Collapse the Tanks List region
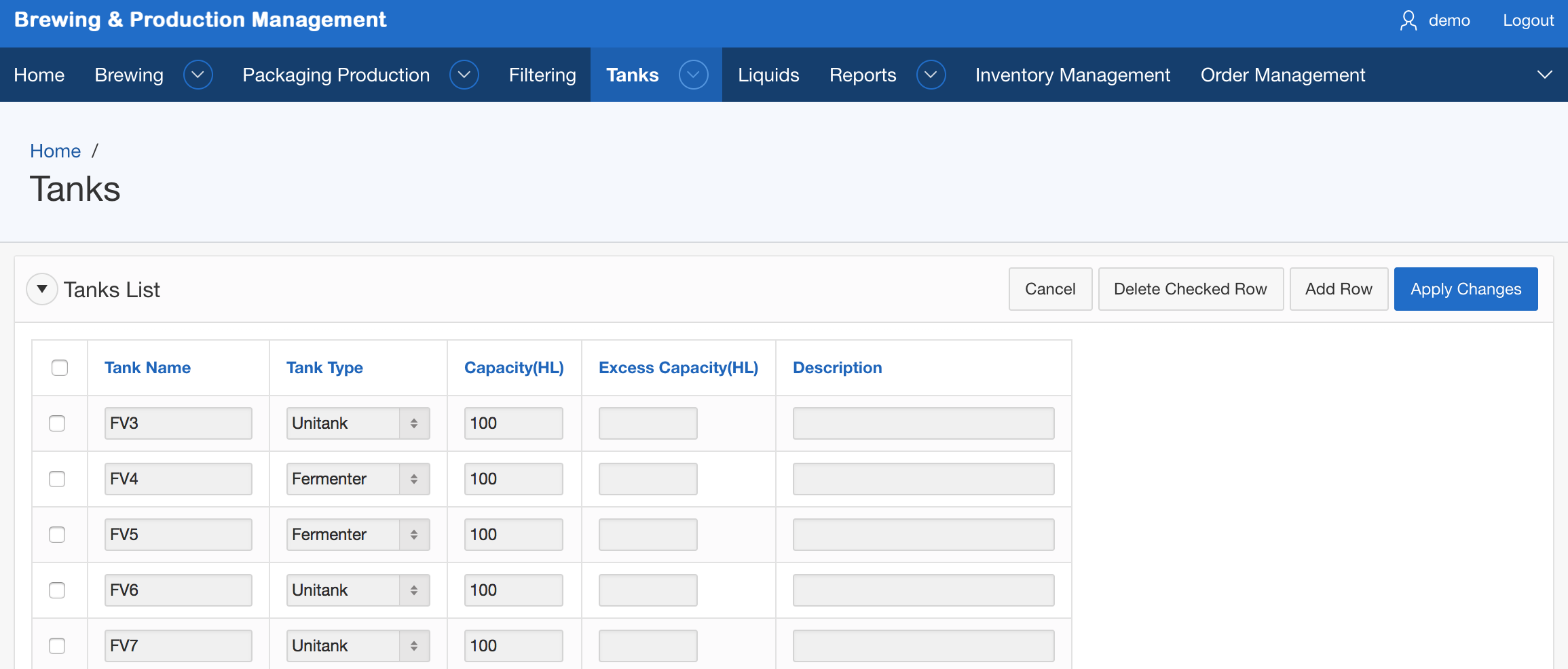The height and width of the screenshot is (669, 1568). coord(42,289)
